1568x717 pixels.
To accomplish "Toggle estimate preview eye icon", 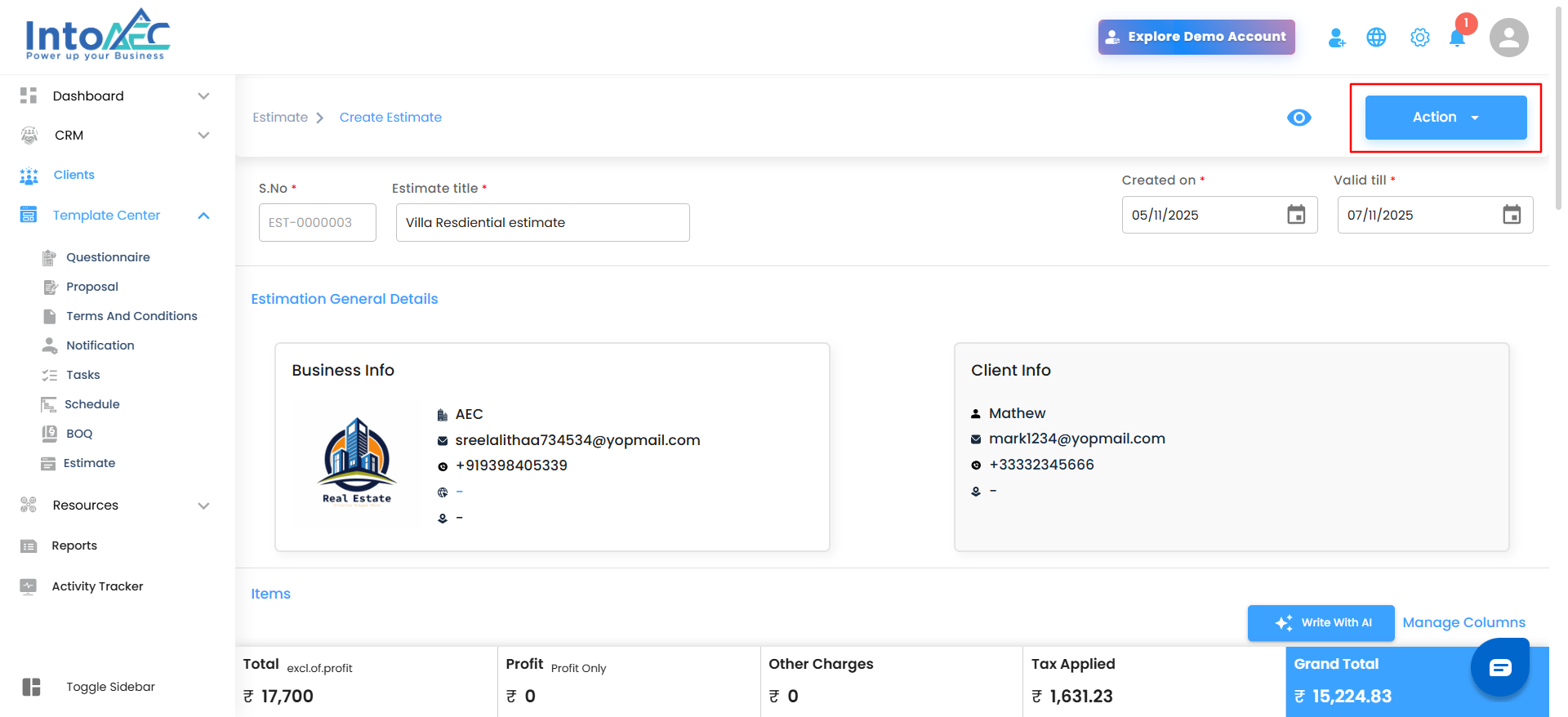I will 1298,118.
